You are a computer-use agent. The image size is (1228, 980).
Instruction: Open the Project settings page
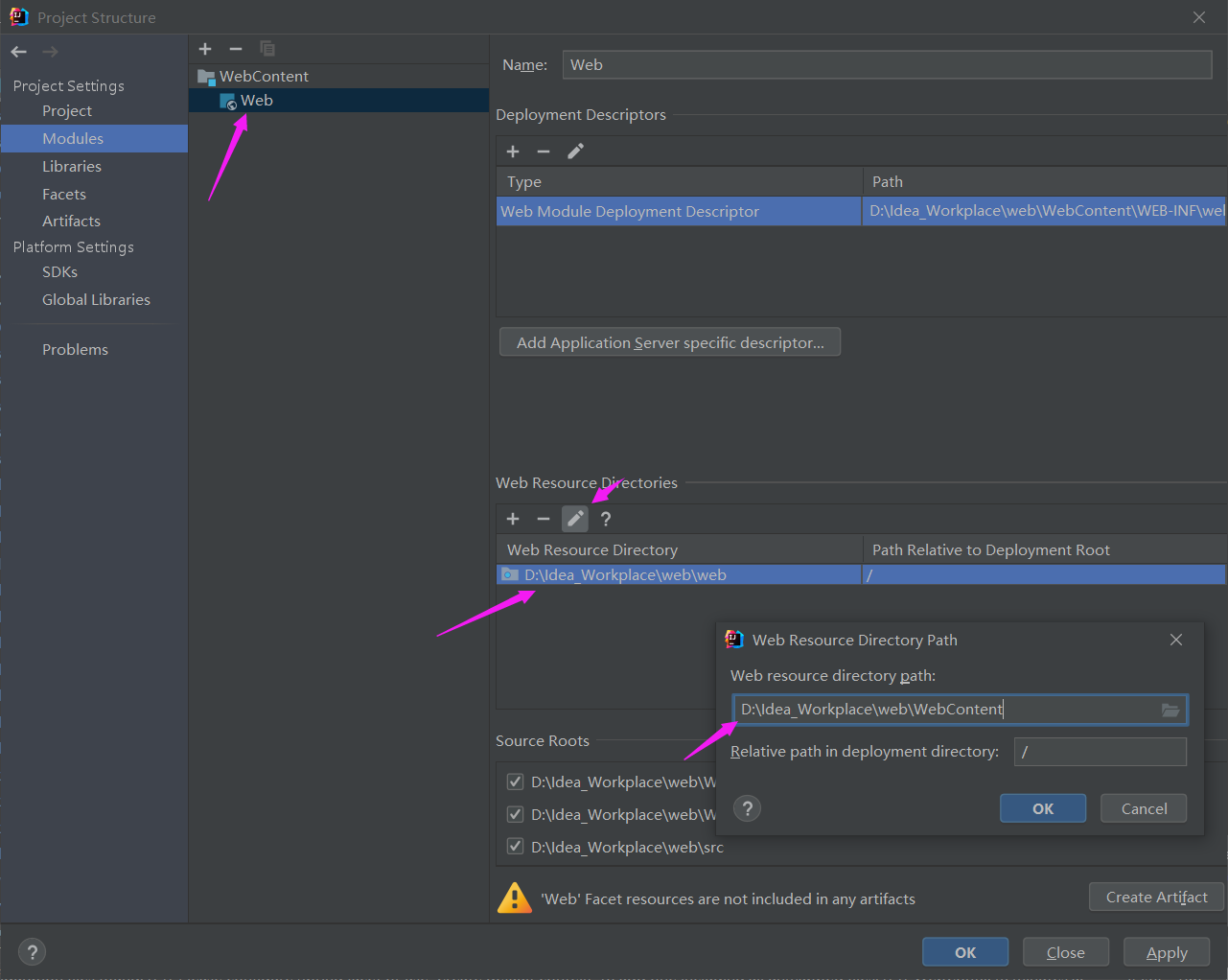click(x=67, y=111)
